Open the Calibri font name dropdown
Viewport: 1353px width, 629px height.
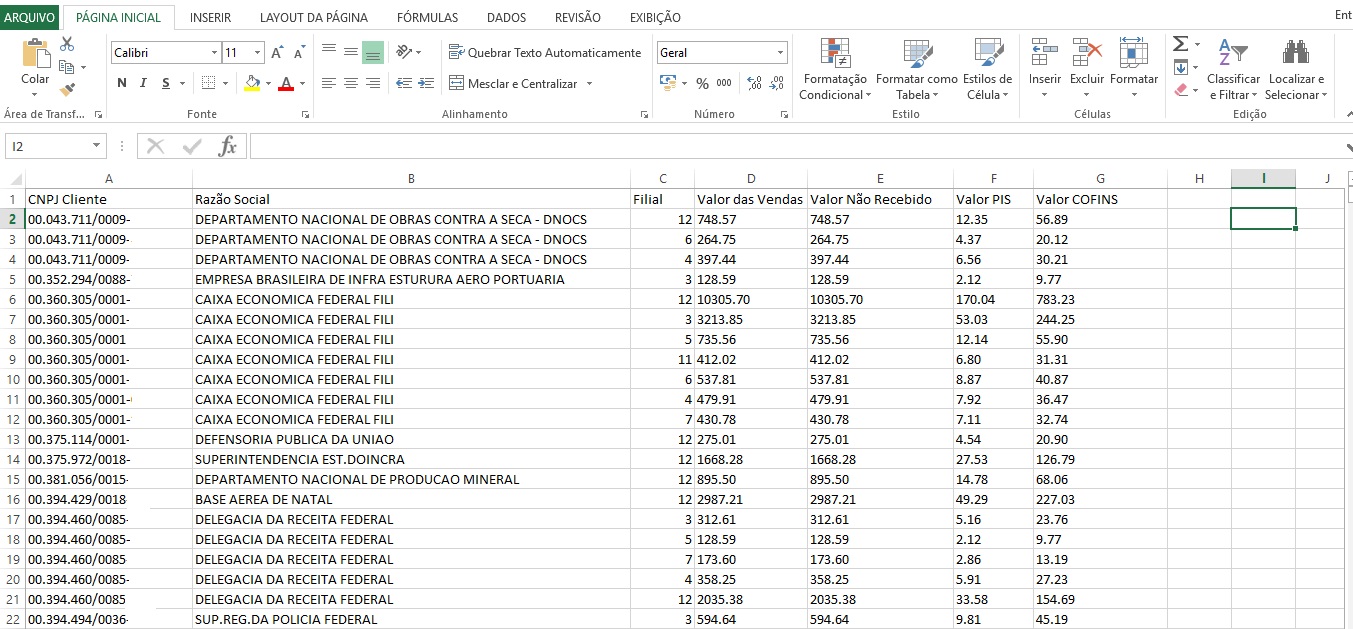[214, 53]
